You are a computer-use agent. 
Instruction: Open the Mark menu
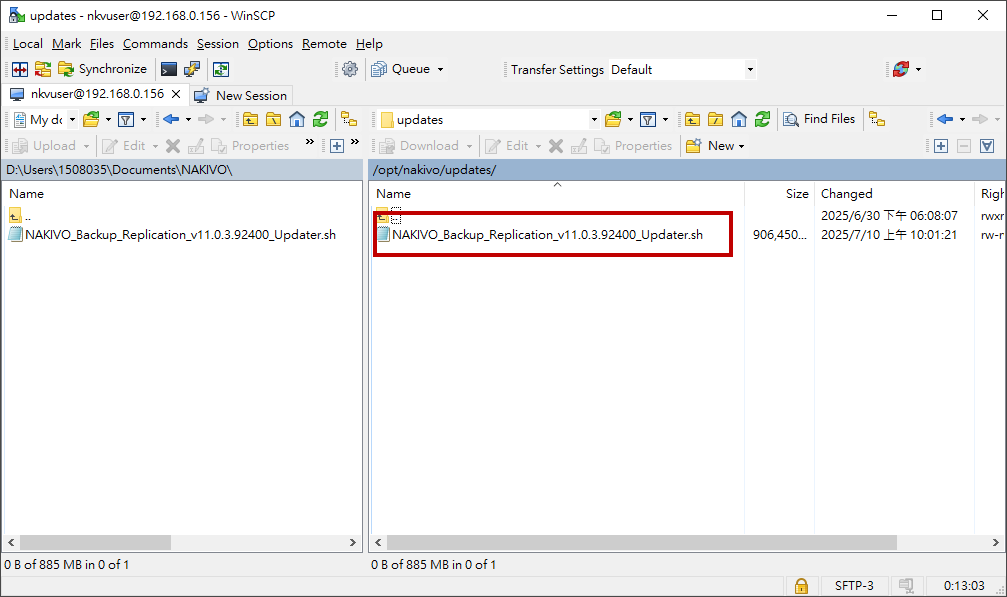pyautogui.click(x=67, y=44)
